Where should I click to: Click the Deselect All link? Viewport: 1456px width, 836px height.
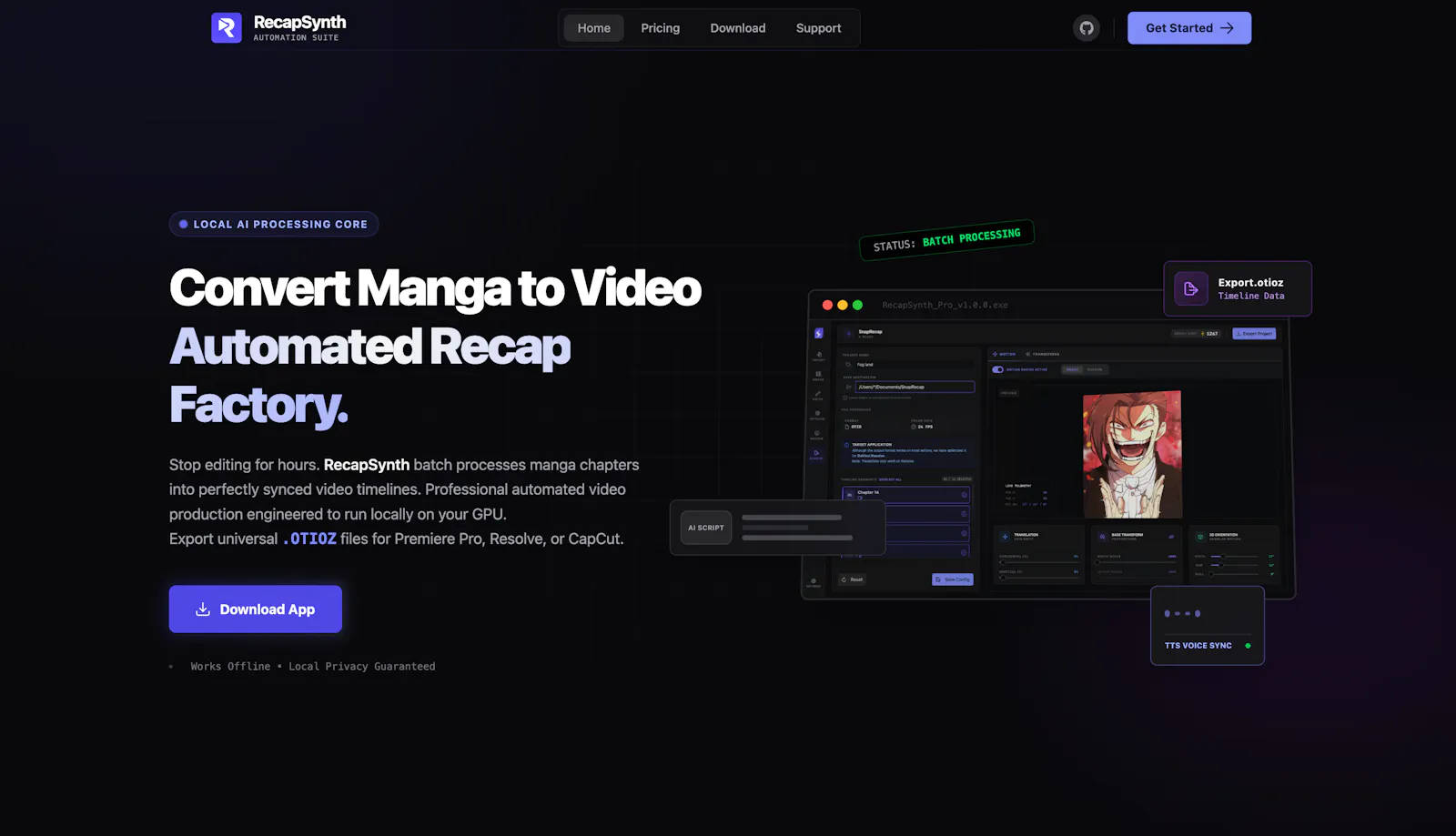pyautogui.click(x=890, y=479)
